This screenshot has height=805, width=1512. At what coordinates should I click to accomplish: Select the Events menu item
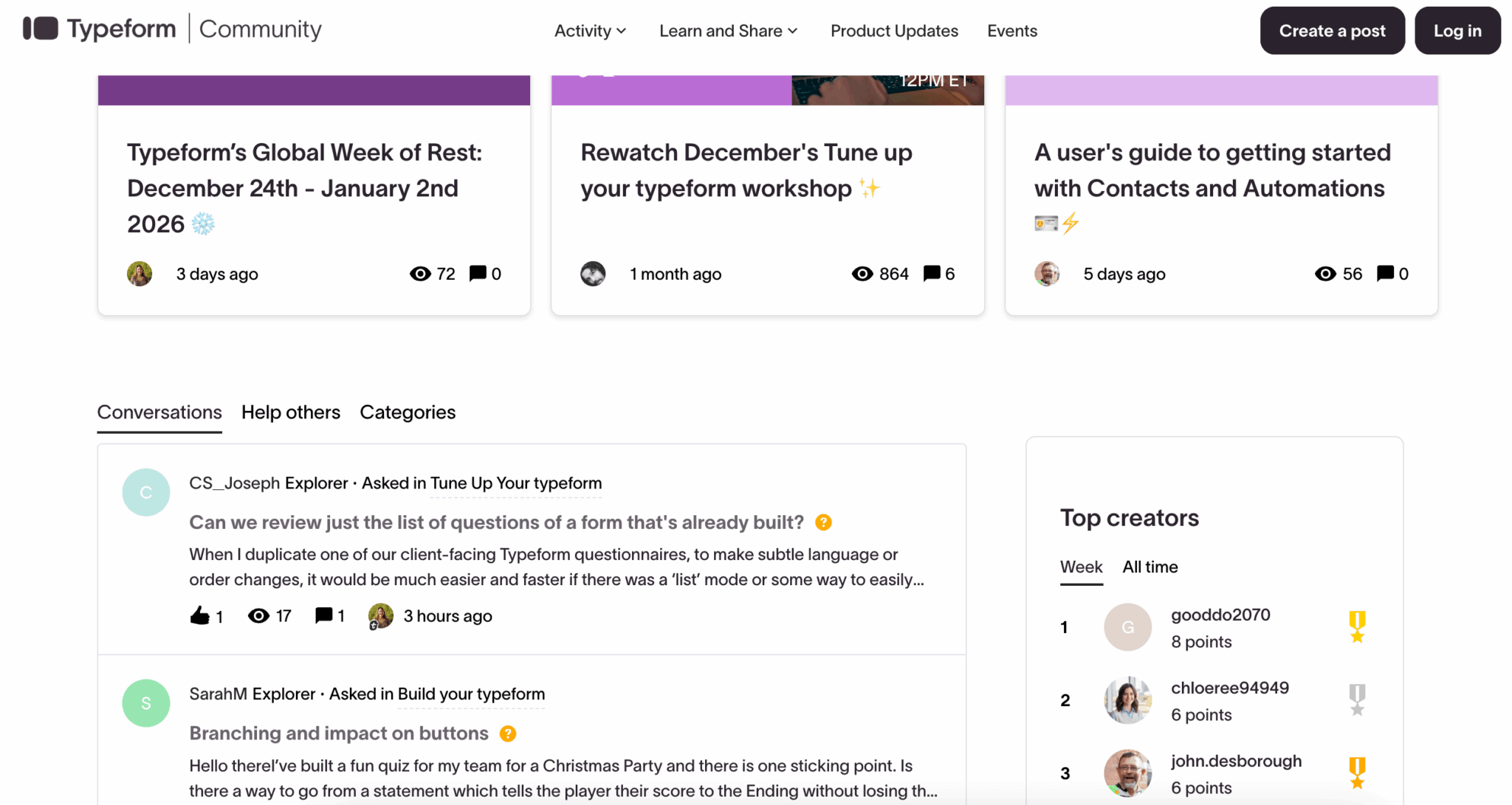click(1012, 30)
